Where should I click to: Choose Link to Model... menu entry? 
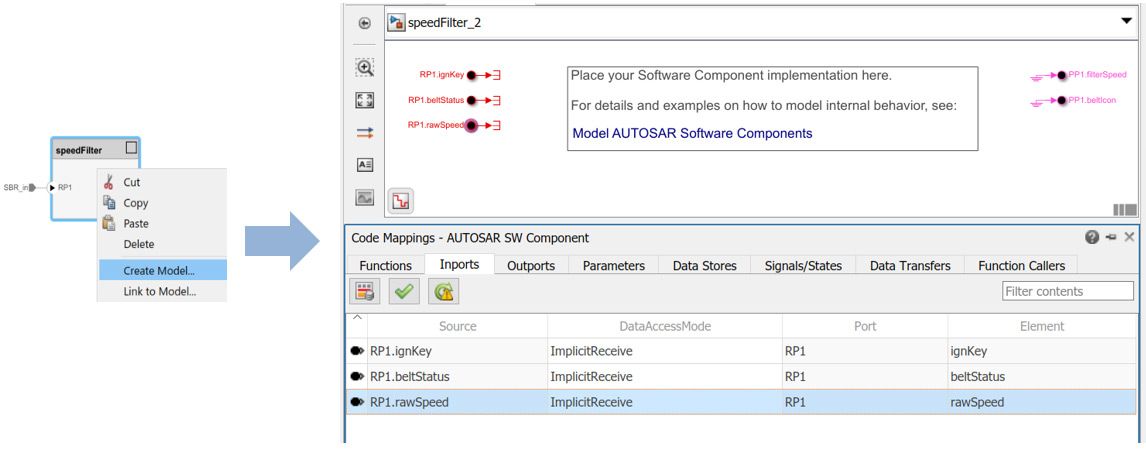coord(159,292)
